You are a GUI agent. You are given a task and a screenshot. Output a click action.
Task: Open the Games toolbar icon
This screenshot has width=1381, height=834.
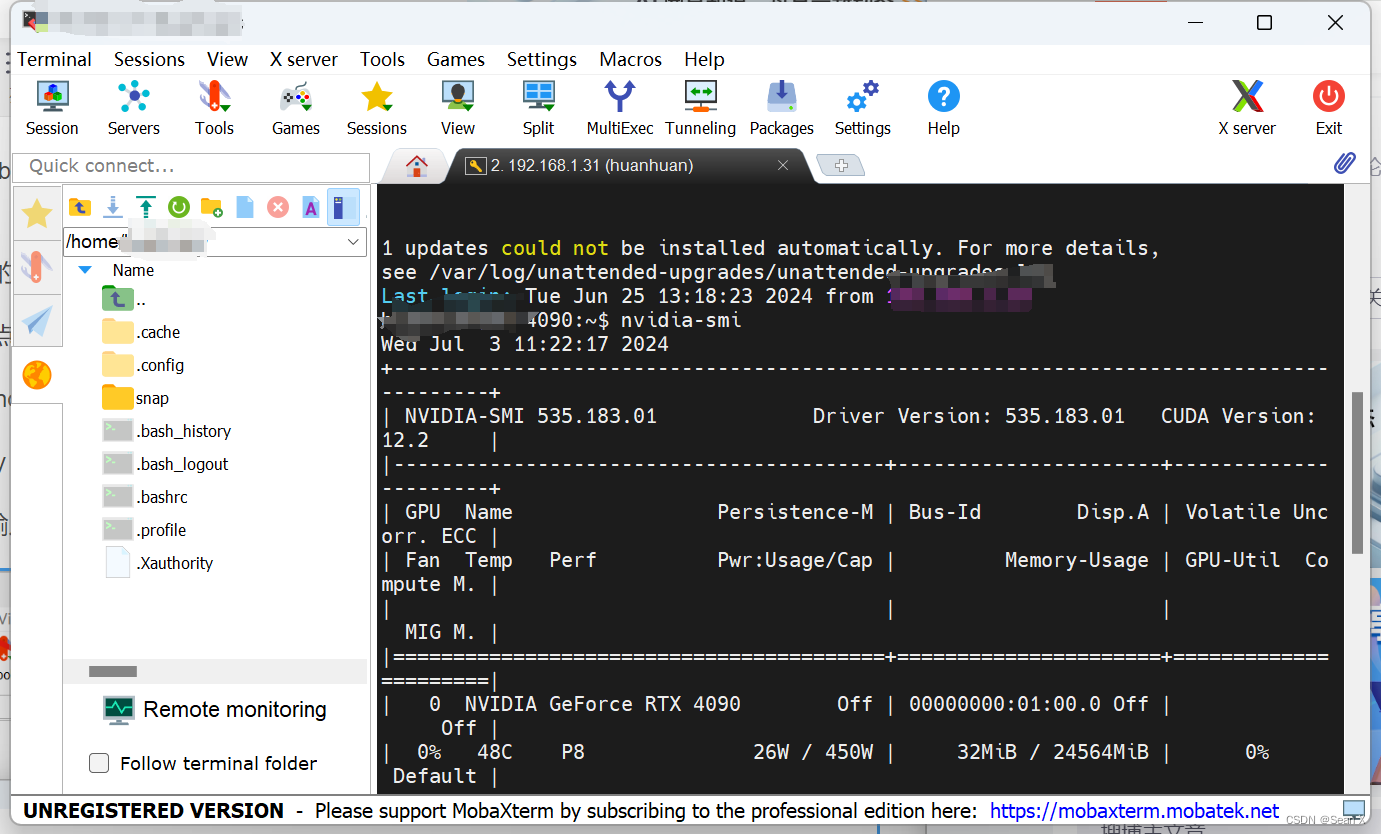tap(296, 108)
